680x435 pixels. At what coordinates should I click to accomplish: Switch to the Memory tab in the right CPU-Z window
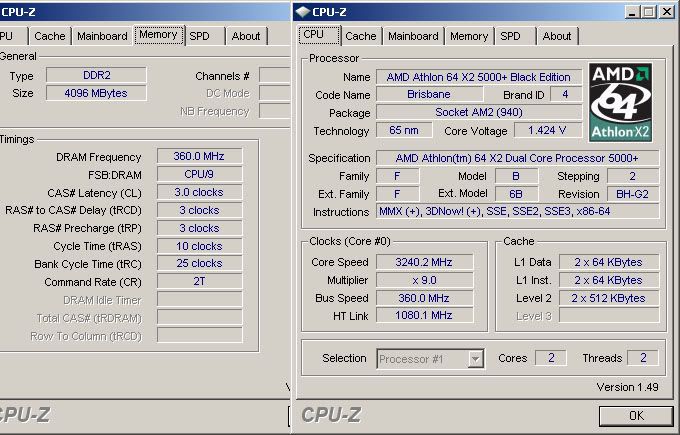pyautogui.click(x=469, y=36)
